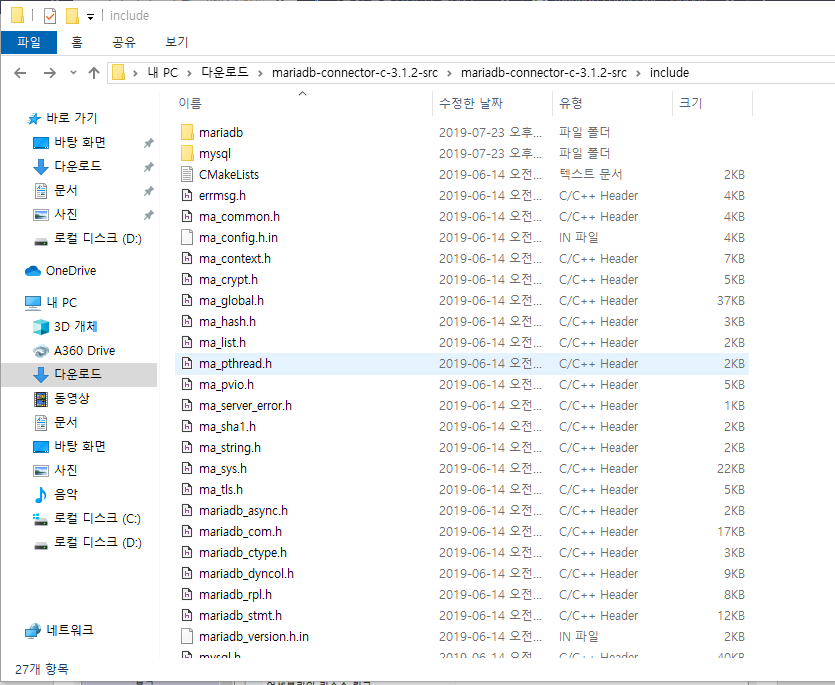Open the 보기 ribbon tab
Viewport: 835px width, 685px height.
coord(177,43)
